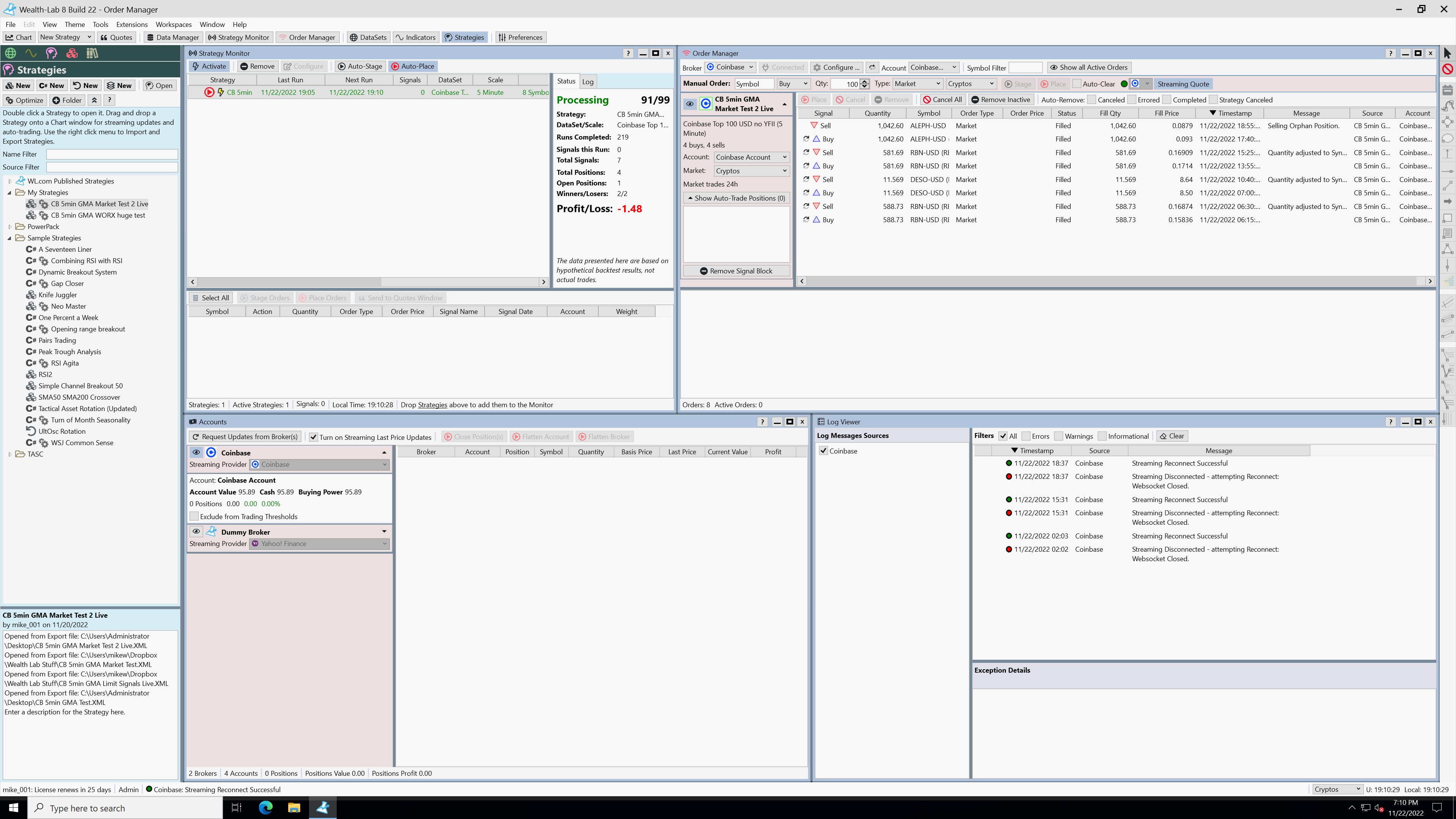Open the Broker Coinbase dropdown
This screenshot has width=1456, height=819.
click(730, 67)
